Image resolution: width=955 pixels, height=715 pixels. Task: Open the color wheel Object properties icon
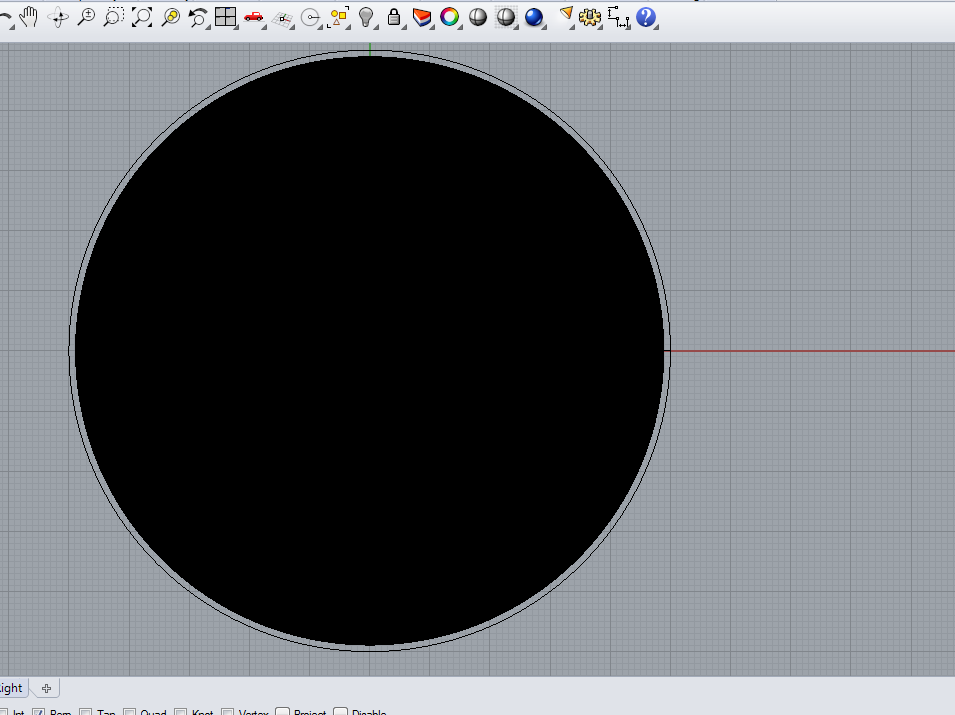449,17
